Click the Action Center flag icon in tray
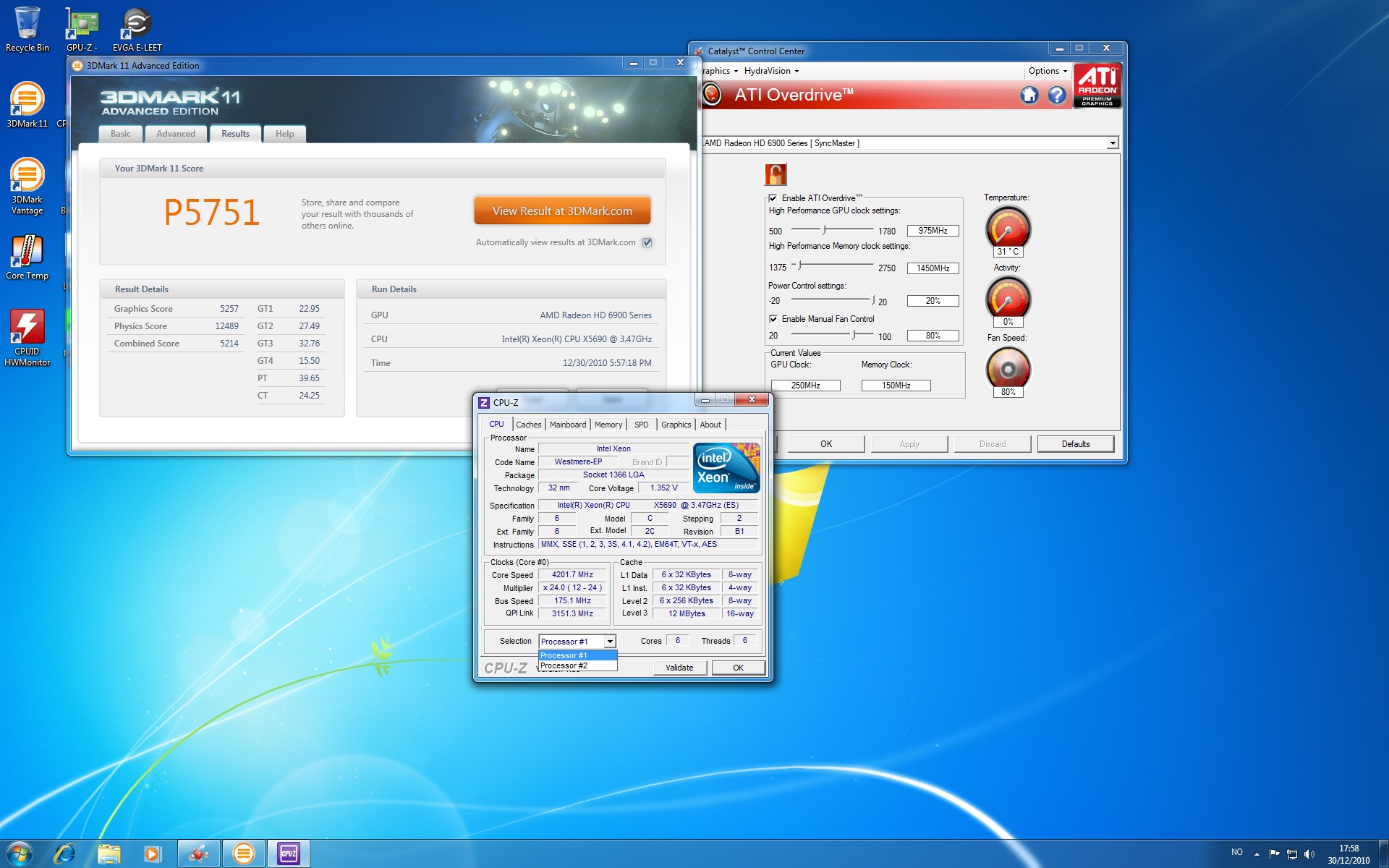The image size is (1389, 868). pyautogui.click(x=1275, y=854)
